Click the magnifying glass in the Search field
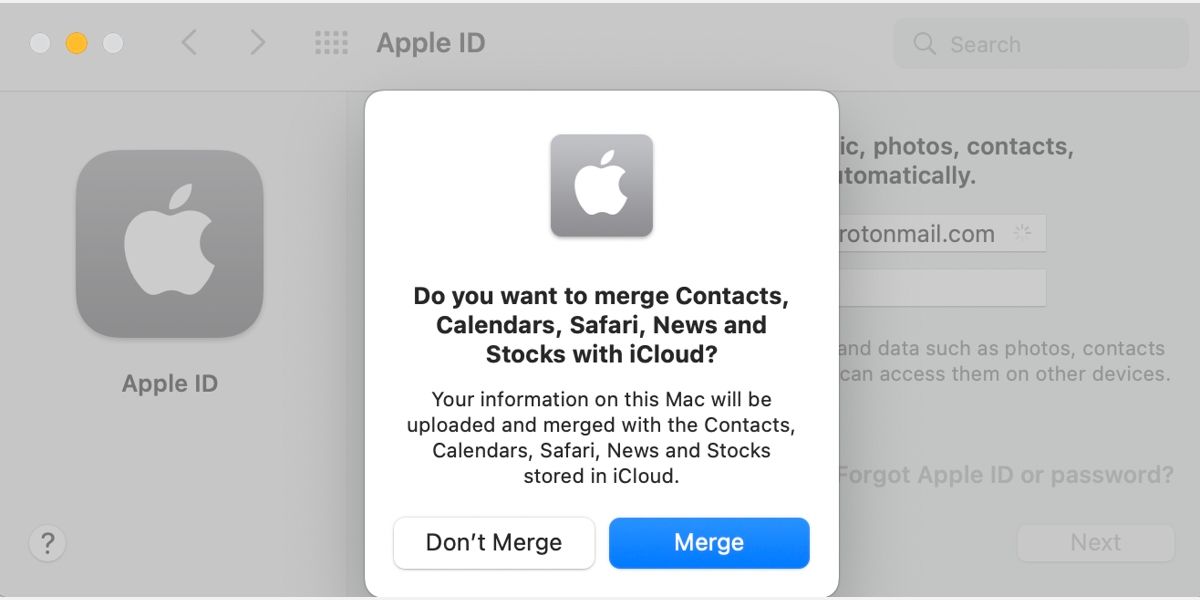Viewport: 1200px width, 600px height. (x=922, y=44)
